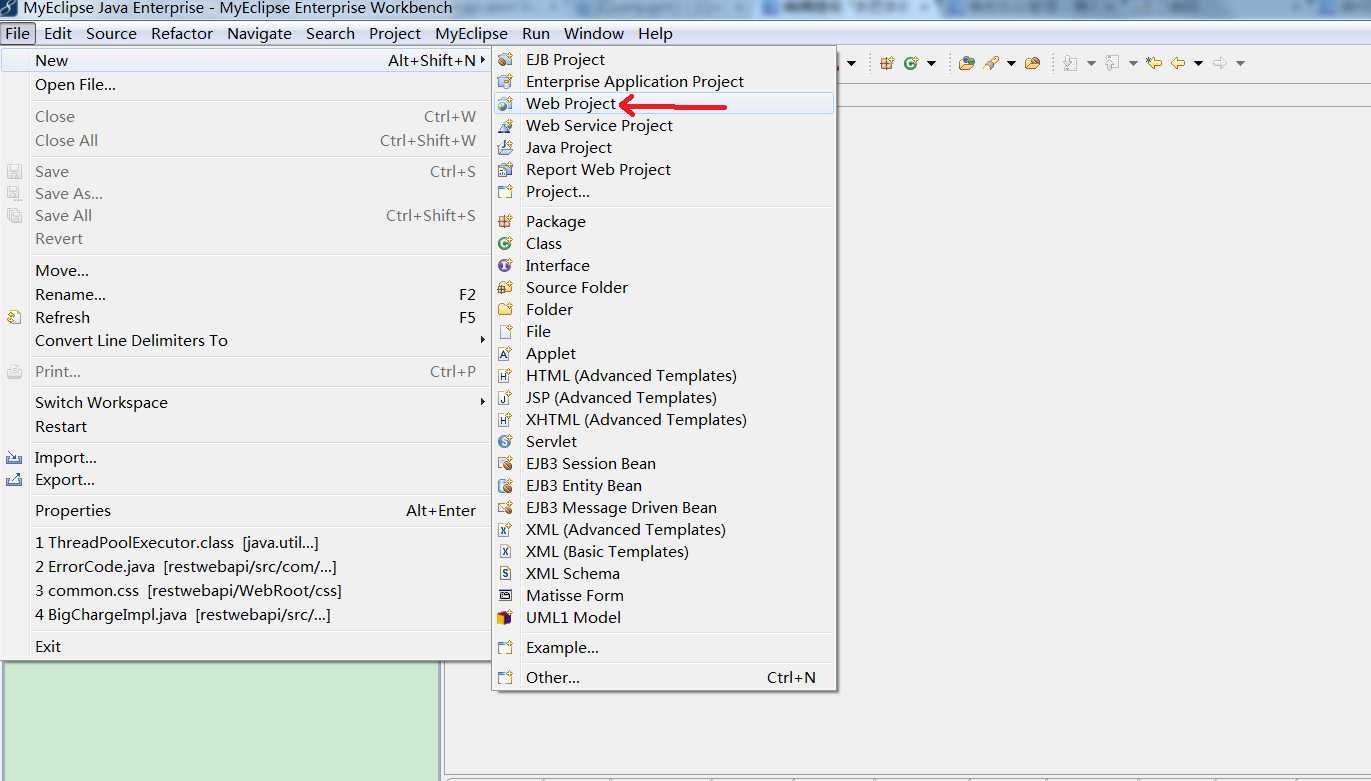Viewport: 1371px width, 781px height.
Task: Expand Convert Line Delimiters To submenu
Action: (x=245, y=340)
